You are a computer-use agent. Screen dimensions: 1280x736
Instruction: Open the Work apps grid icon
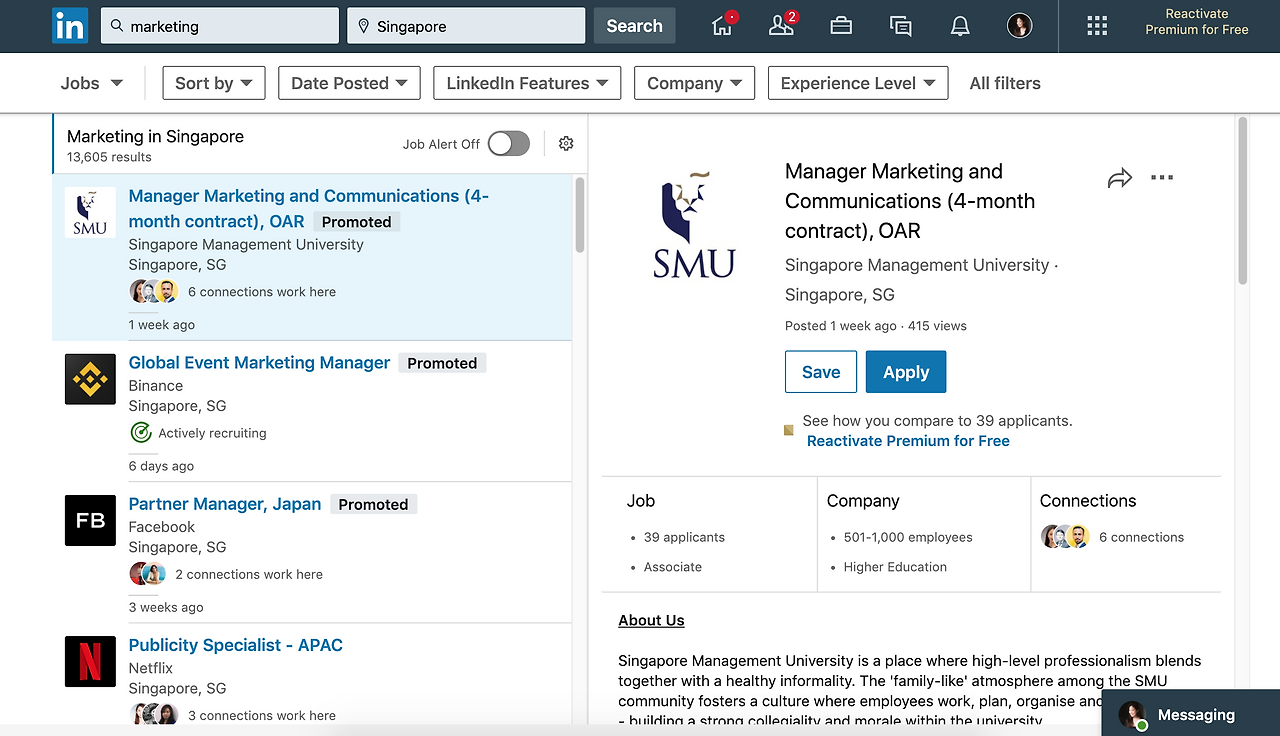1097,26
